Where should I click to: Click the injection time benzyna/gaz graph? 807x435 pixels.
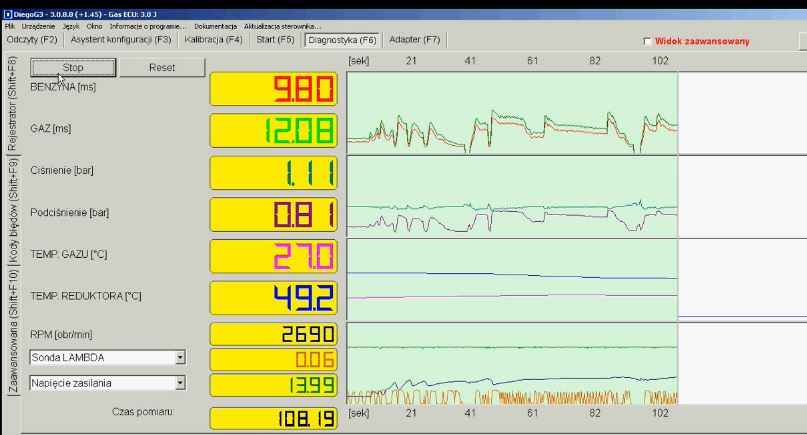coord(513,113)
